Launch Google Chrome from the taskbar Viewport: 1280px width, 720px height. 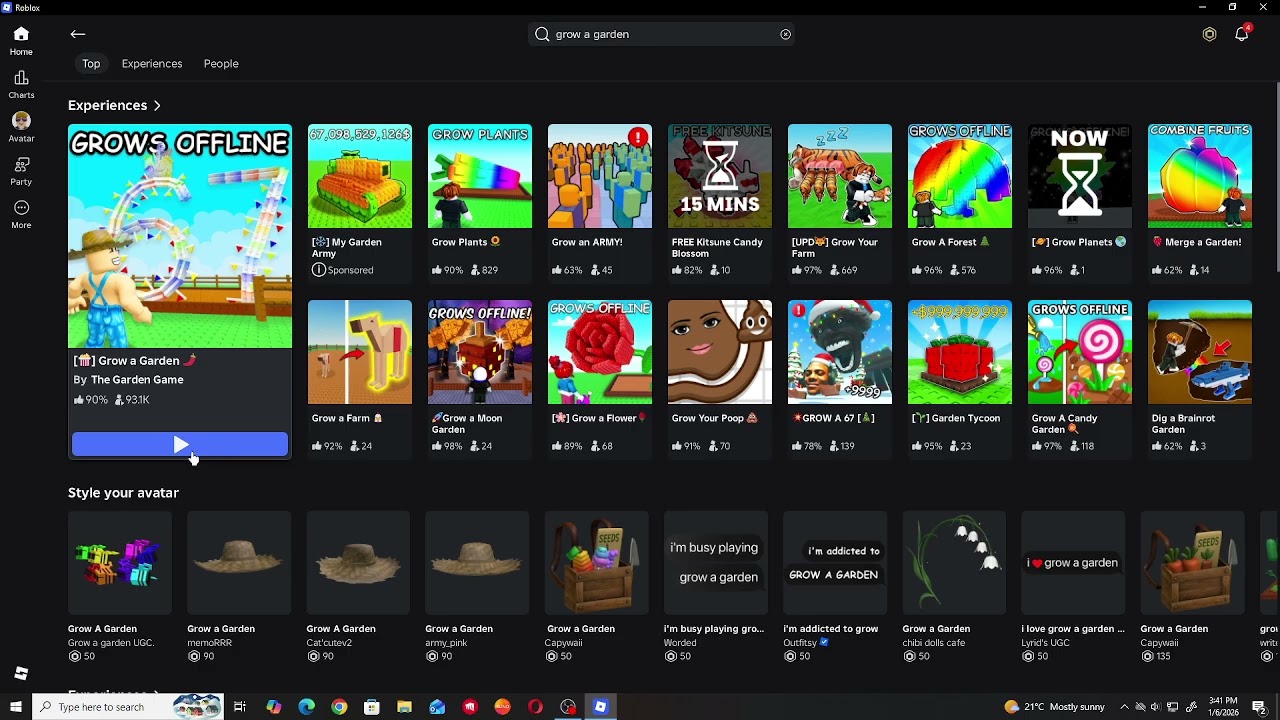(339, 707)
